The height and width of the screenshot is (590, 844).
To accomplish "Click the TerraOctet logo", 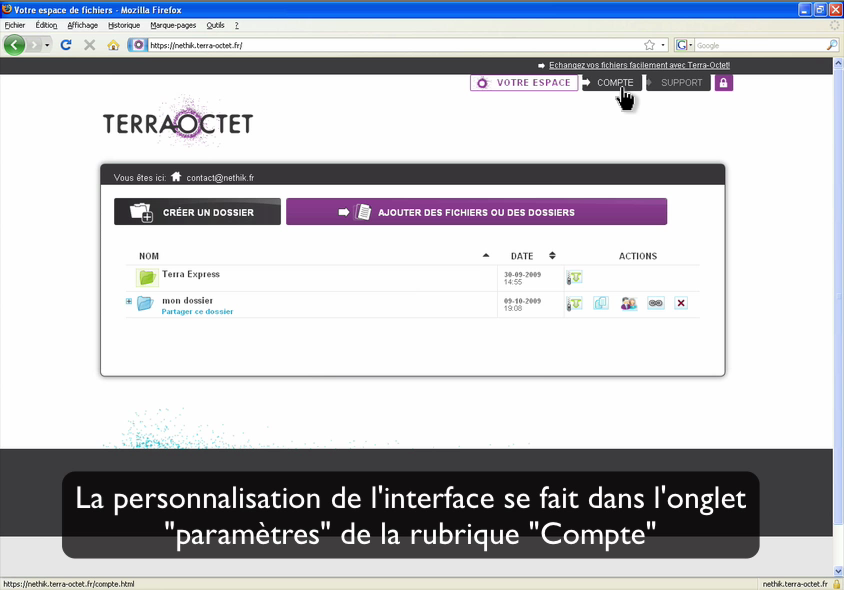I will click(x=178, y=123).
